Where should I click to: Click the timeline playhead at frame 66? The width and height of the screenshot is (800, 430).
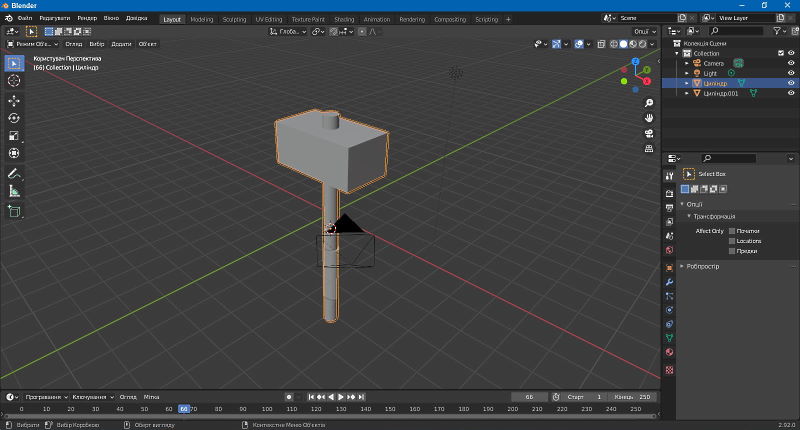[x=184, y=409]
